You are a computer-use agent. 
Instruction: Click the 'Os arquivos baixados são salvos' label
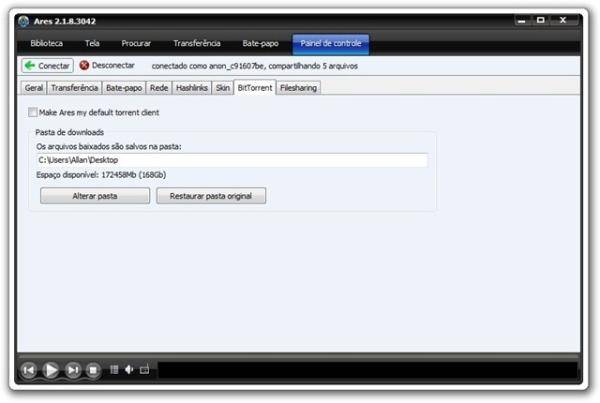109,147
